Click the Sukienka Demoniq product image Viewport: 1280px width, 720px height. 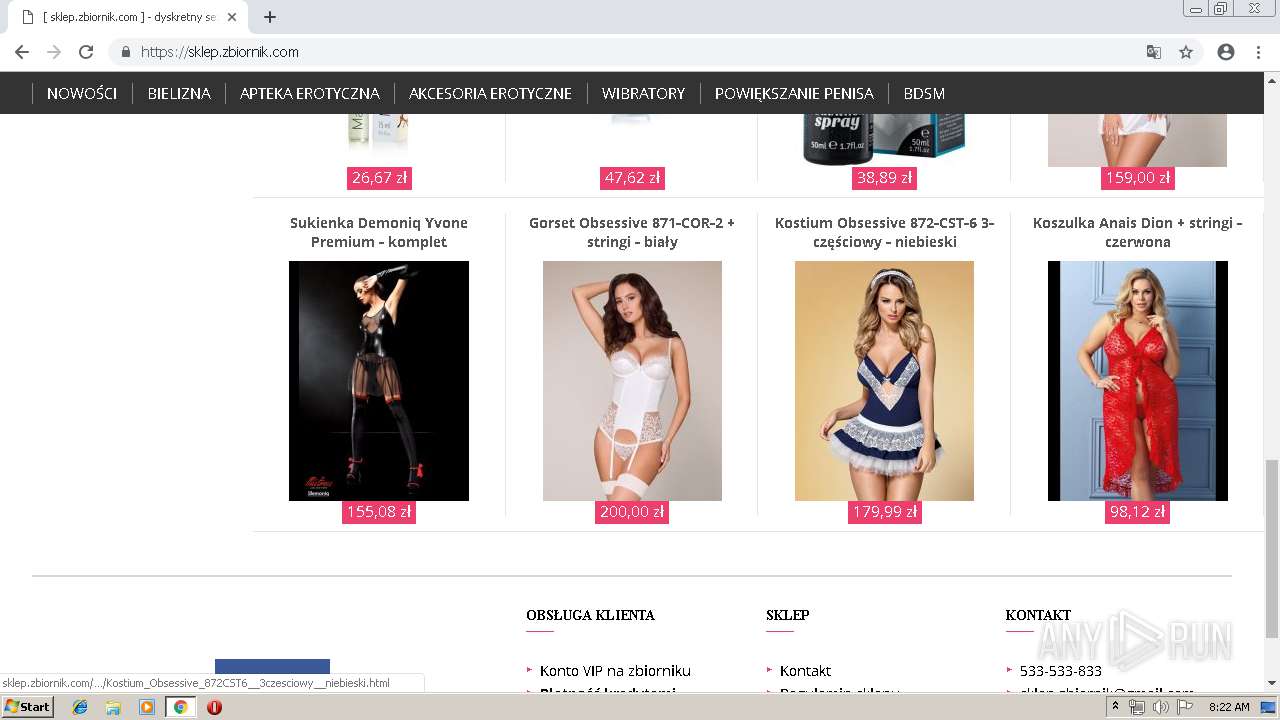pos(379,381)
